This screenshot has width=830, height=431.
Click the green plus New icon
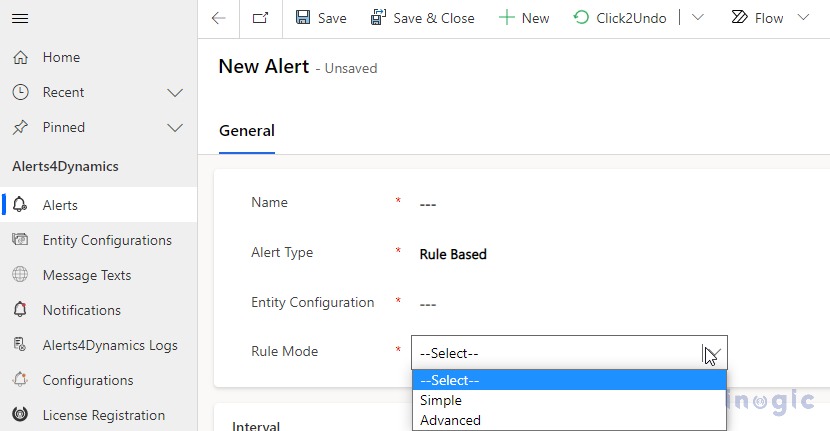[x=507, y=18]
